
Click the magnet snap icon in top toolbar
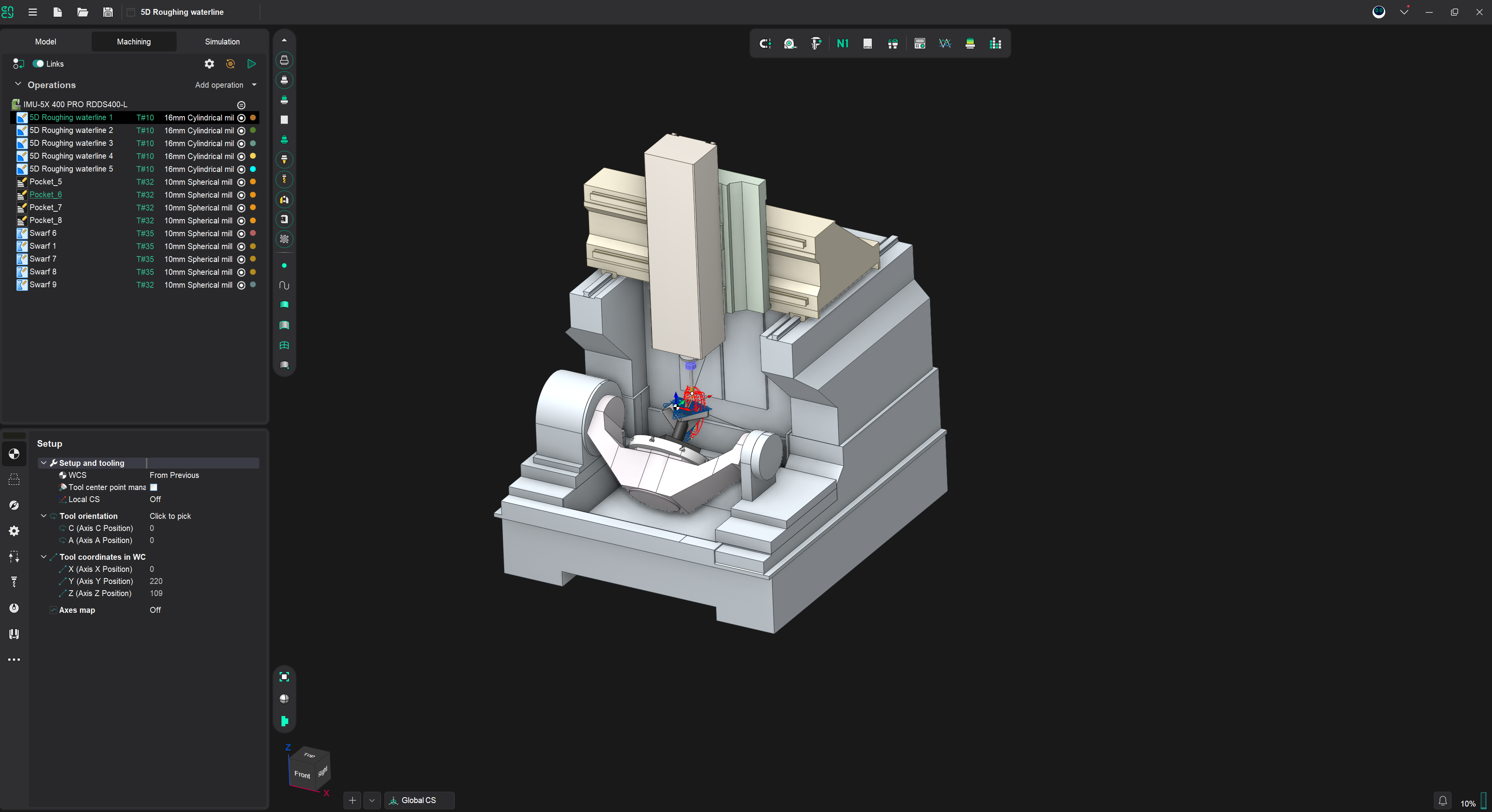[x=765, y=43]
